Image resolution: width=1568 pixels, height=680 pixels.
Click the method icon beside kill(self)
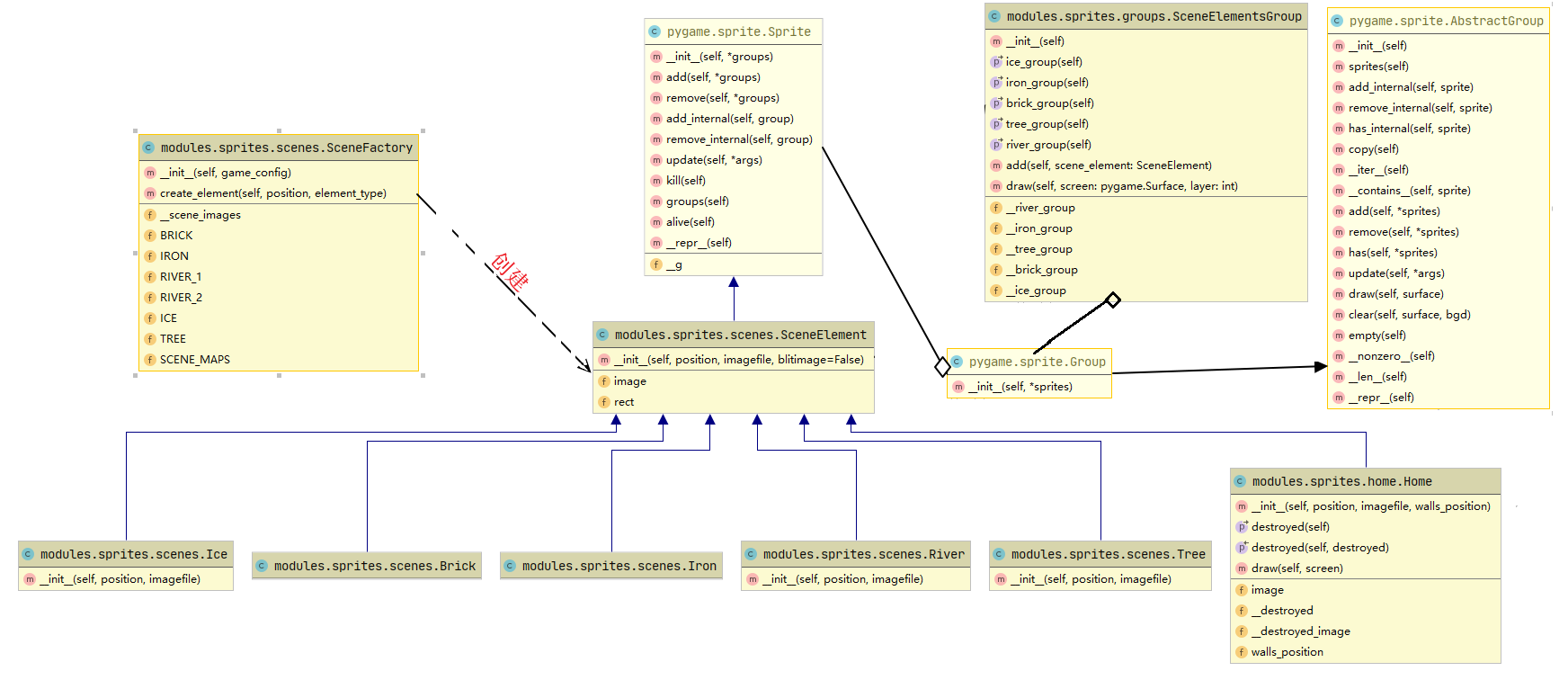point(656,181)
